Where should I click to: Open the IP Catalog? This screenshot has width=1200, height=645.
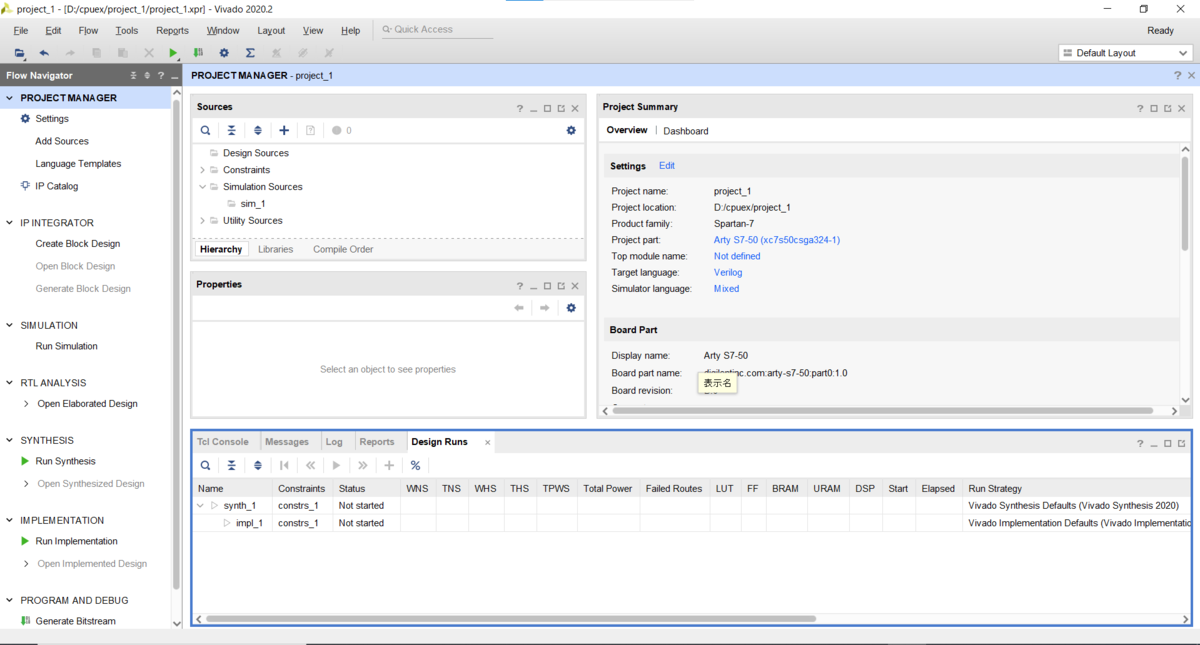(x=57, y=186)
